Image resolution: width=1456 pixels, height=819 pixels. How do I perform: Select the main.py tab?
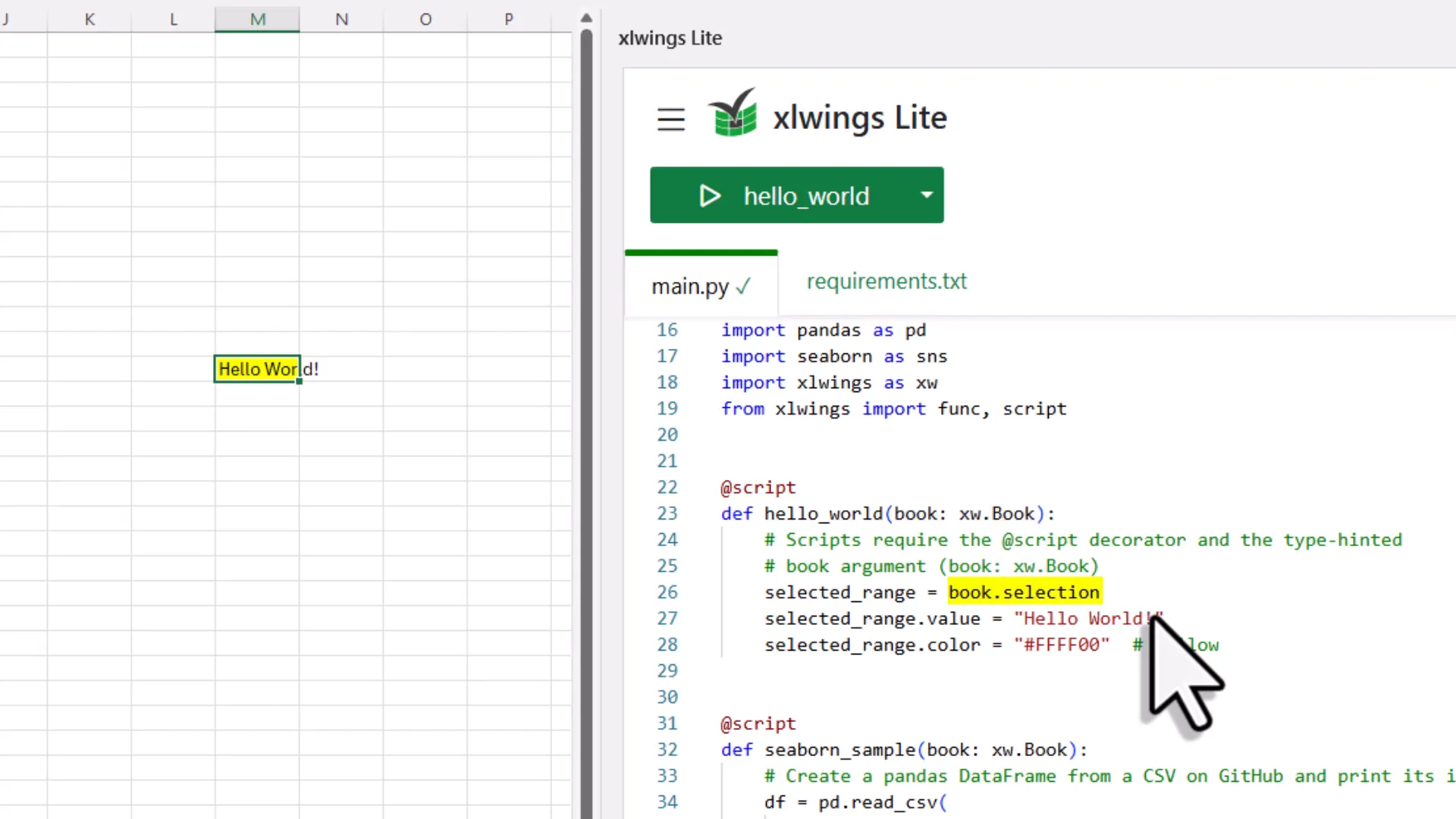coord(690,286)
